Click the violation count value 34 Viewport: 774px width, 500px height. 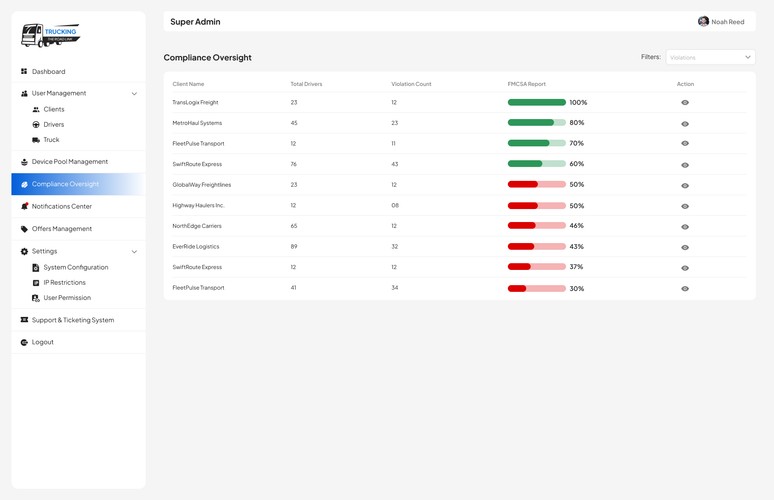pyautogui.click(x=394, y=288)
